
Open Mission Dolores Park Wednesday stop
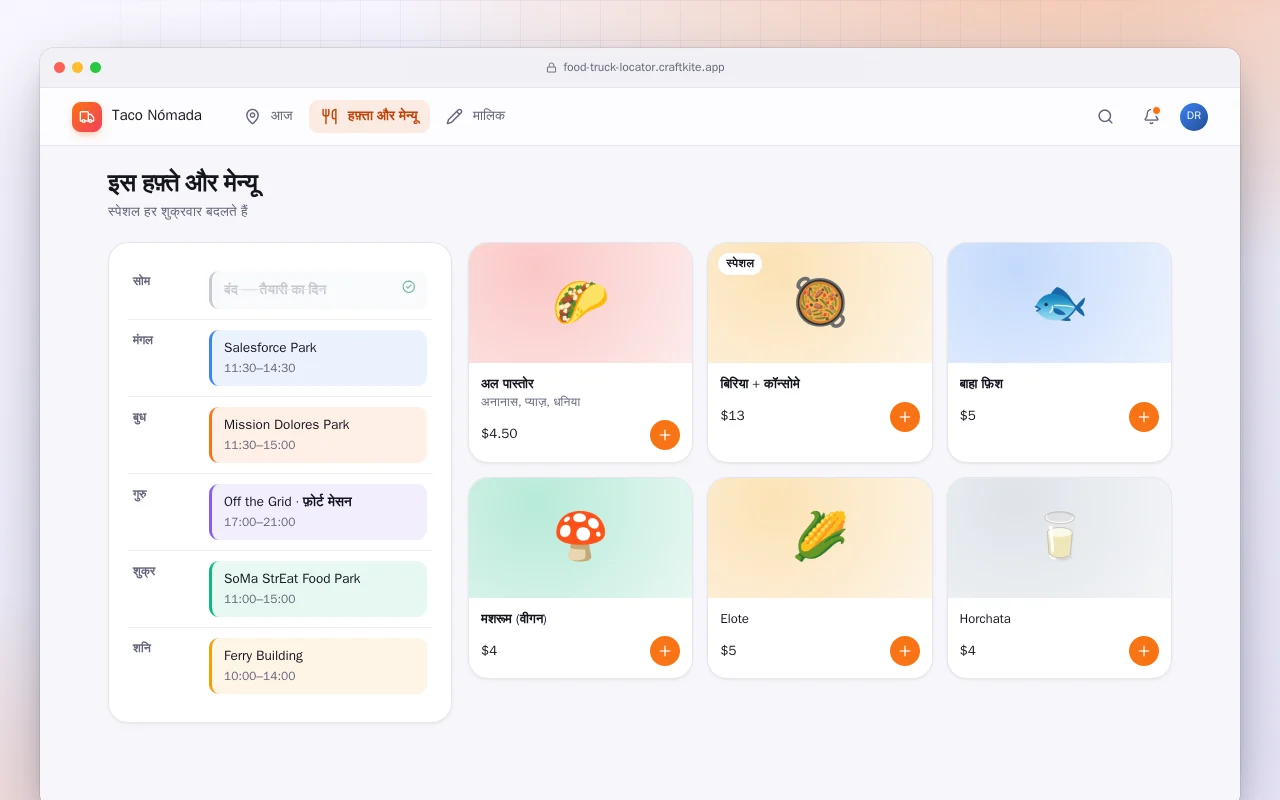(x=318, y=435)
